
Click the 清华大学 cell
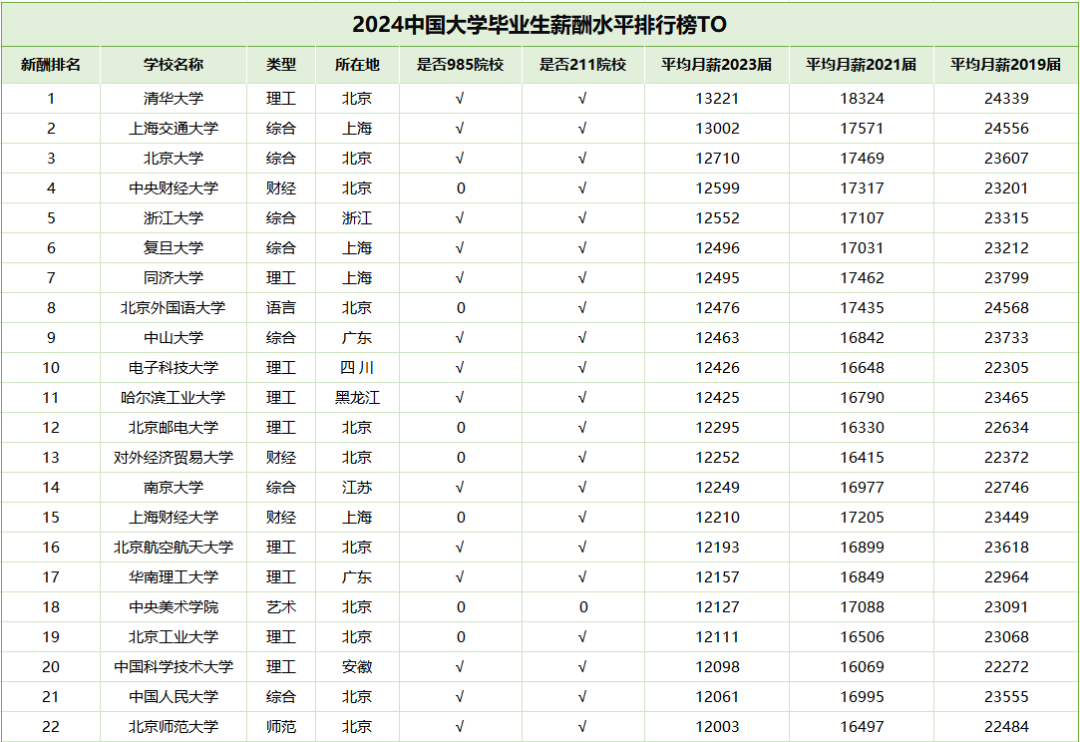click(174, 99)
